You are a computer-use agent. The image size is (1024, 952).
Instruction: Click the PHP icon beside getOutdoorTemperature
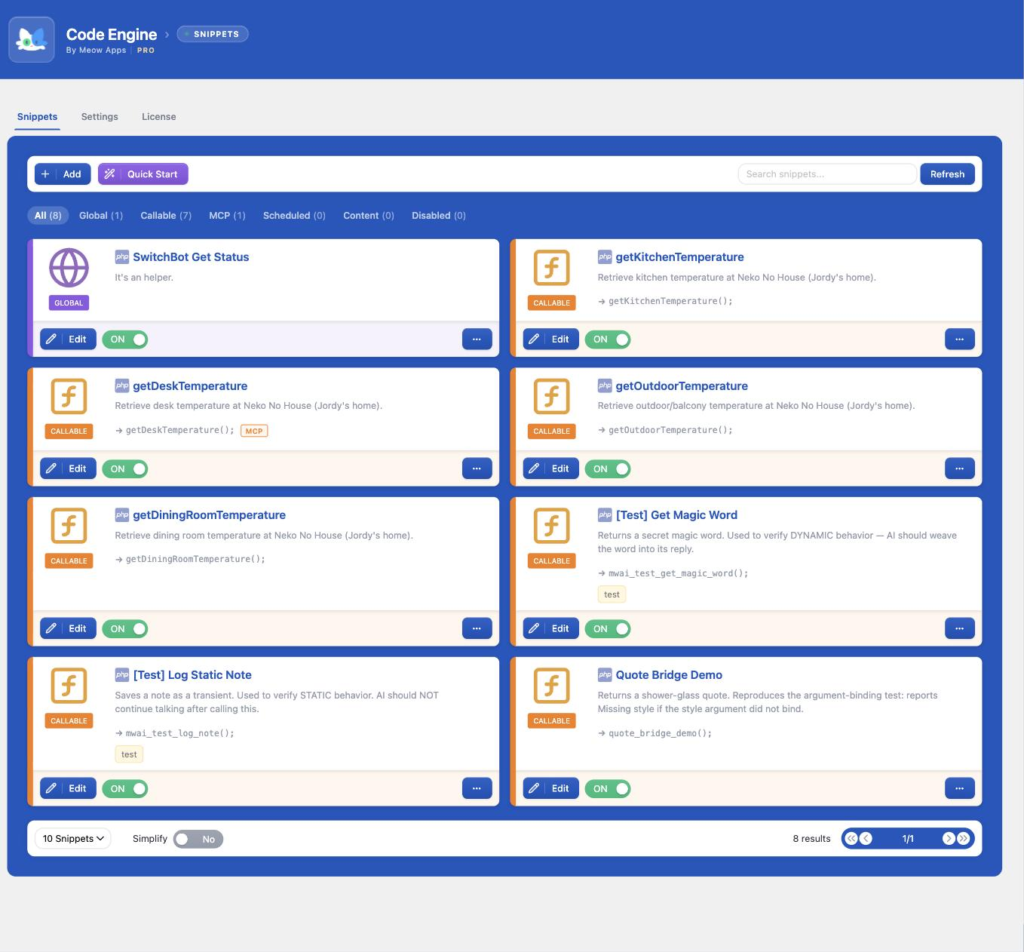coord(604,385)
